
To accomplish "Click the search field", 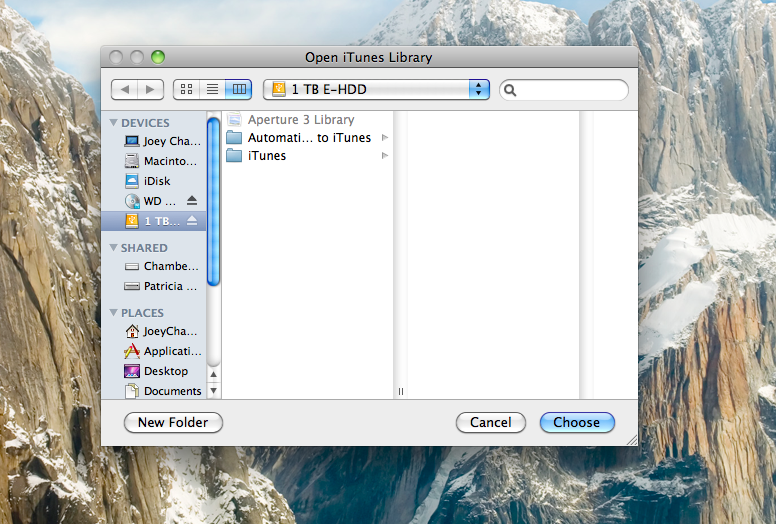I will [564, 90].
